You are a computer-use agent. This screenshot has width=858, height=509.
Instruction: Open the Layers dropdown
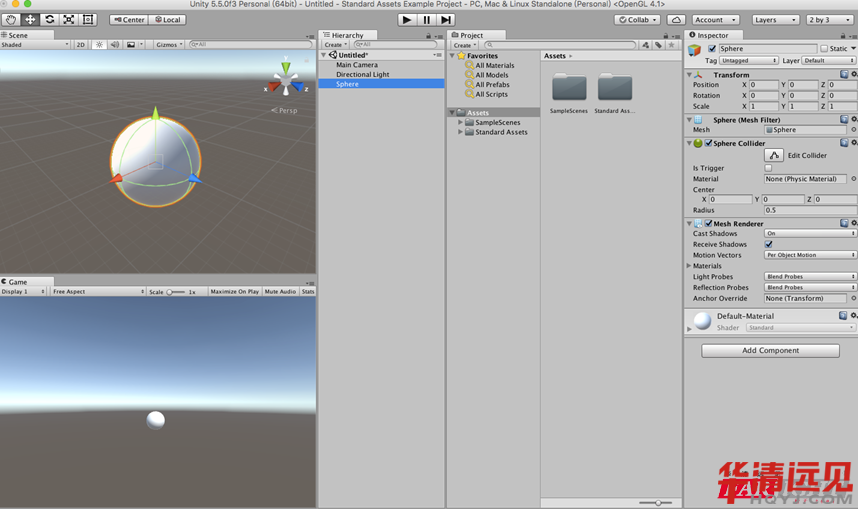(x=775, y=19)
